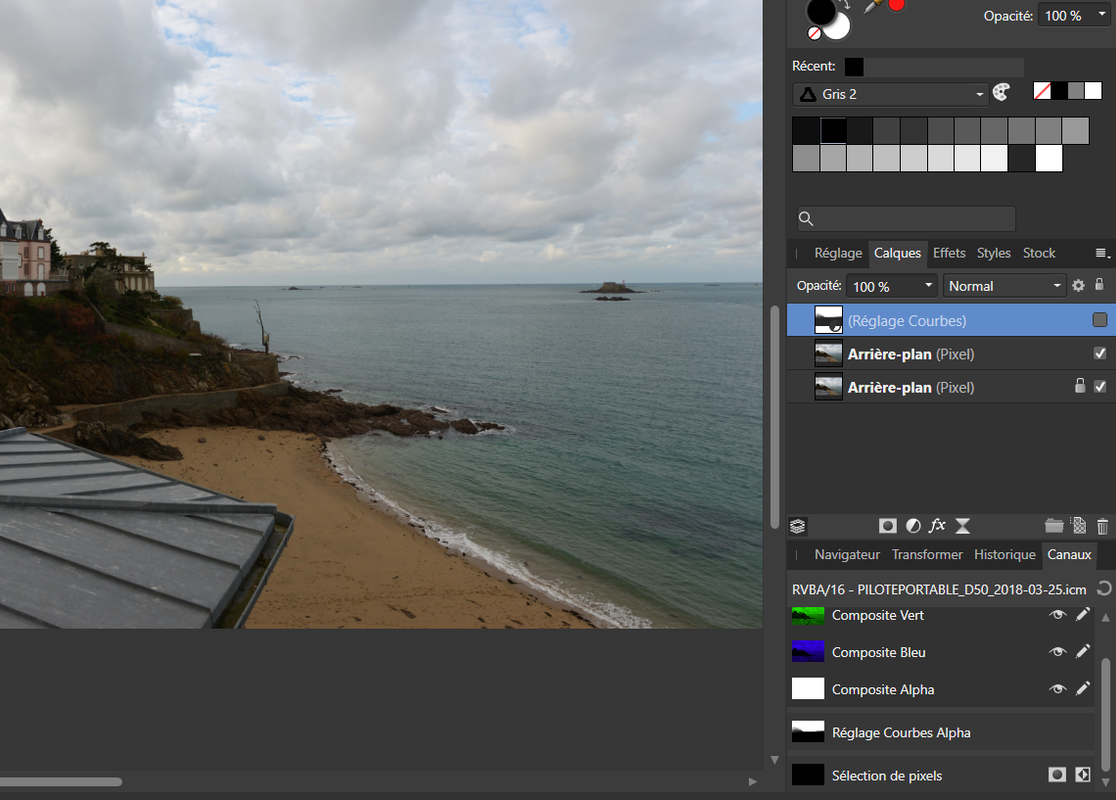The height and width of the screenshot is (800, 1116).
Task: Switch to the Historique tab
Action: [1004, 554]
